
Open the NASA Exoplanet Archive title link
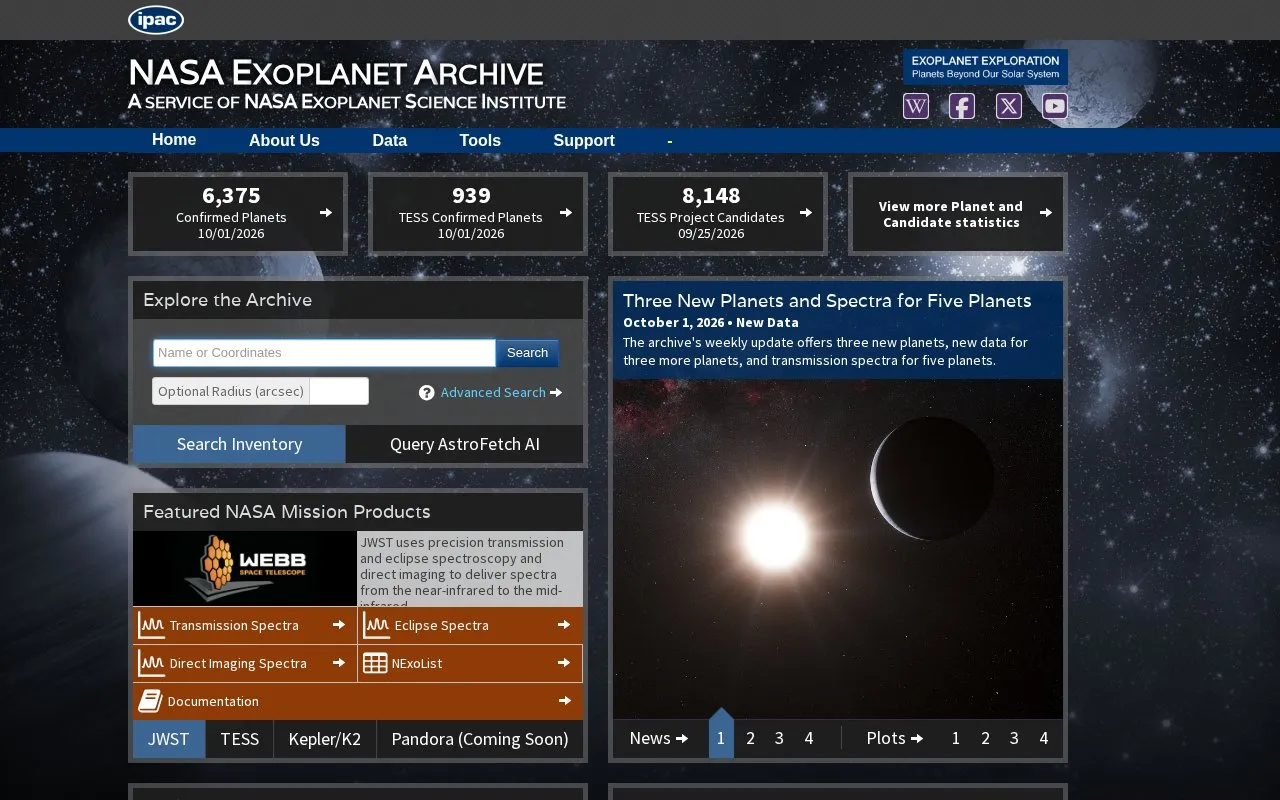(336, 73)
